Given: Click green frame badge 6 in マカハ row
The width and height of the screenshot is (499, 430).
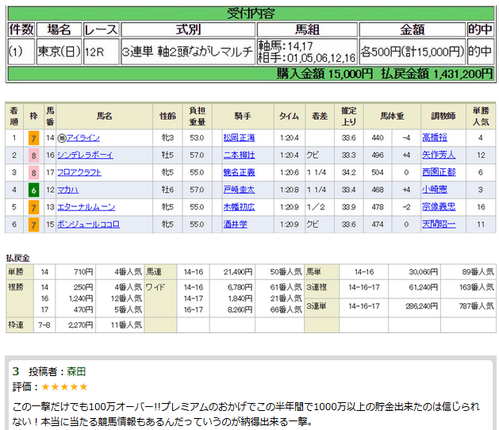Looking at the screenshot, I should [34, 190].
